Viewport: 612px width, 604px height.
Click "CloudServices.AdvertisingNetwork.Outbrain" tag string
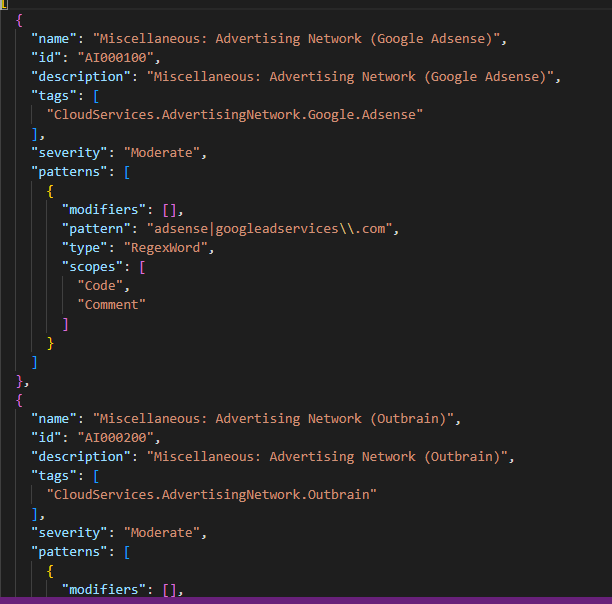pyautogui.click(x=212, y=495)
